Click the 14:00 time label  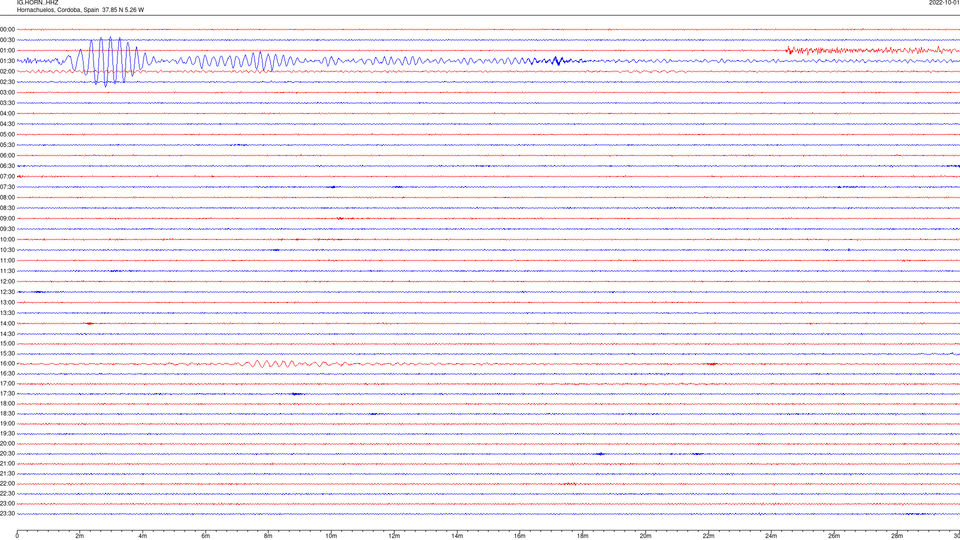click(x=7, y=323)
